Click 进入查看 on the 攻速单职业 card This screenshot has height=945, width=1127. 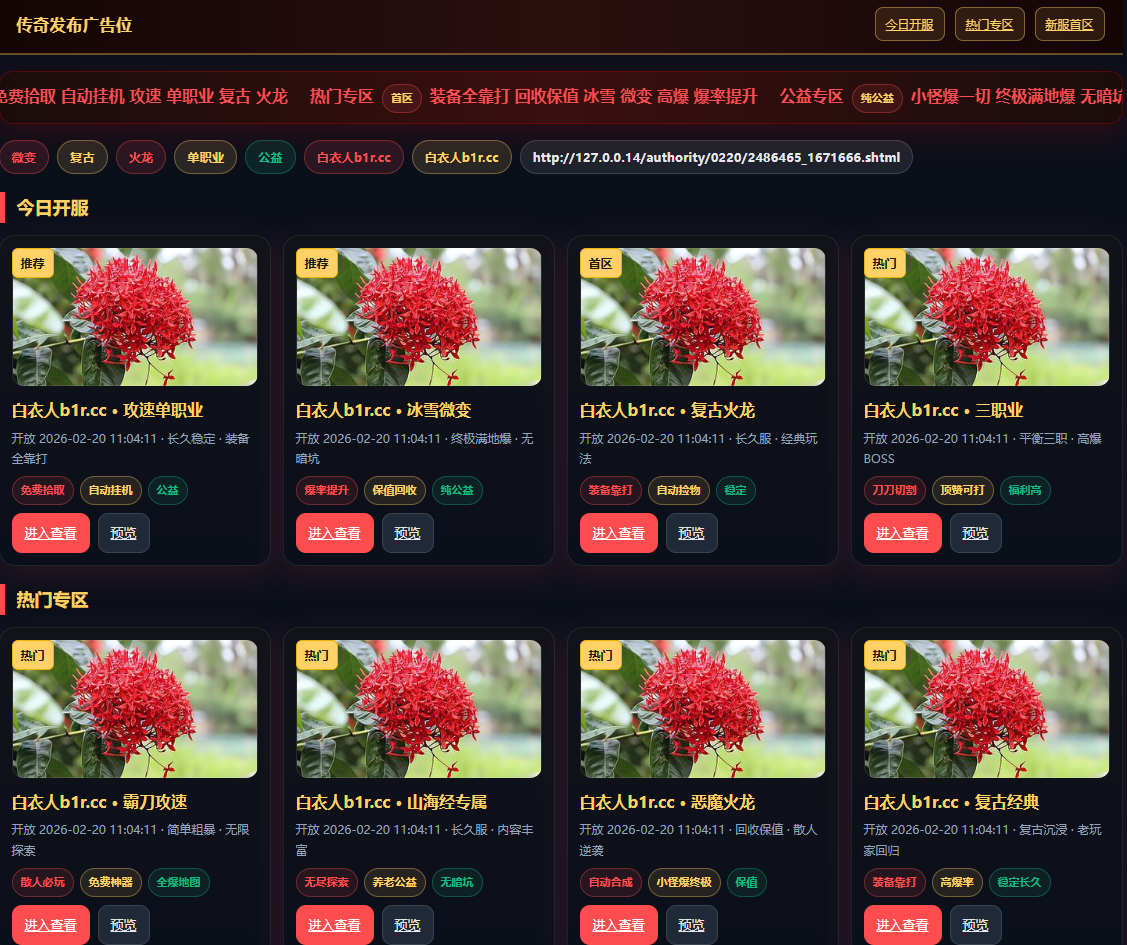(51, 533)
